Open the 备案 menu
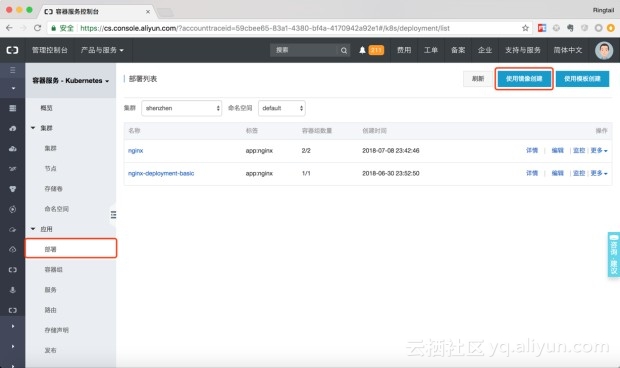The width and height of the screenshot is (620, 368). (458, 50)
